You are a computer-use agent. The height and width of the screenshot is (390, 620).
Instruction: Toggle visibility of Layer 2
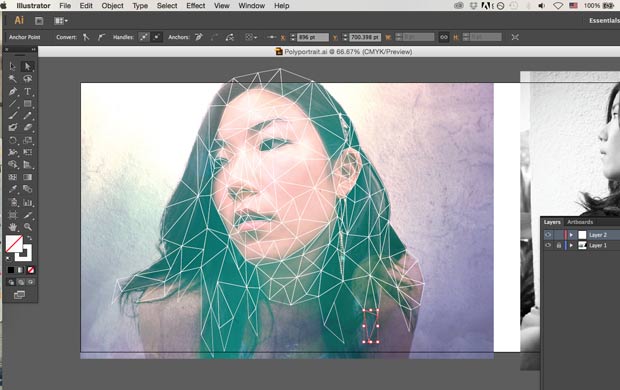(x=548, y=235)
